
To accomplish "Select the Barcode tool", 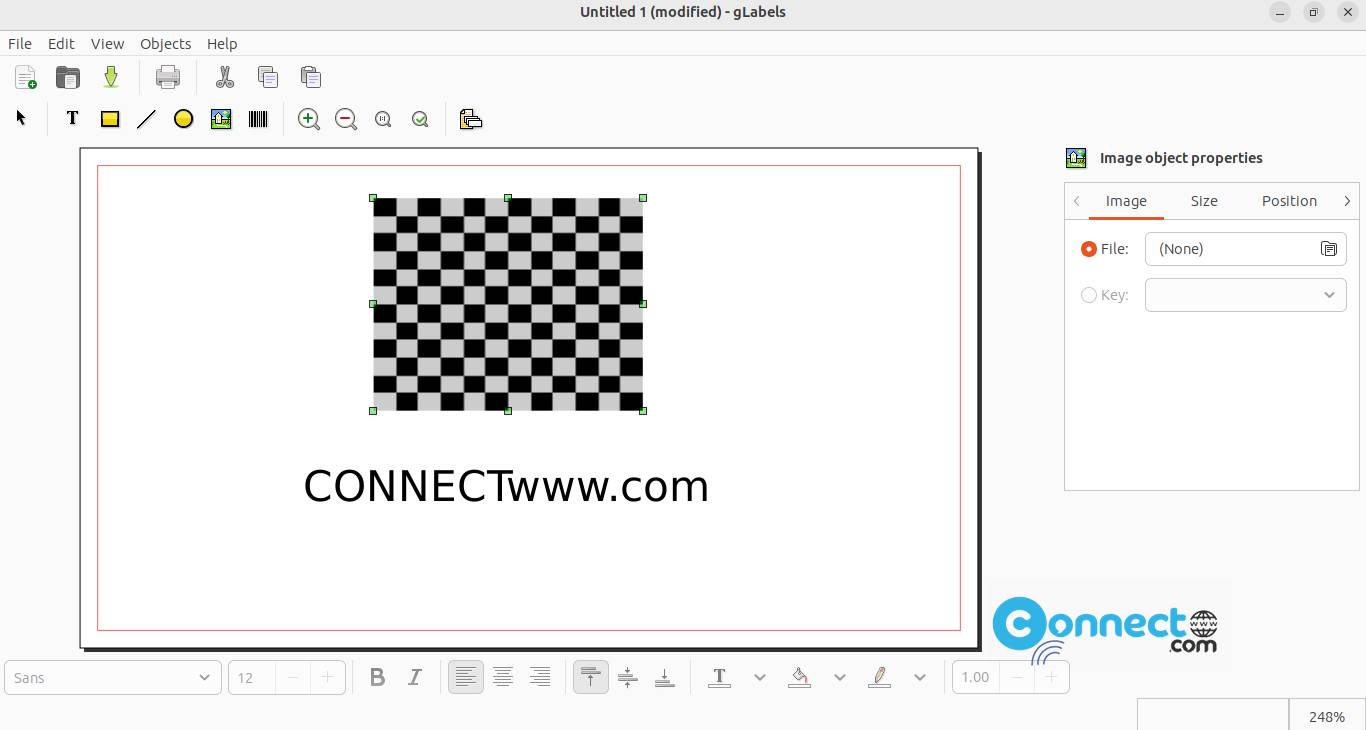I will tap(258, 119).
